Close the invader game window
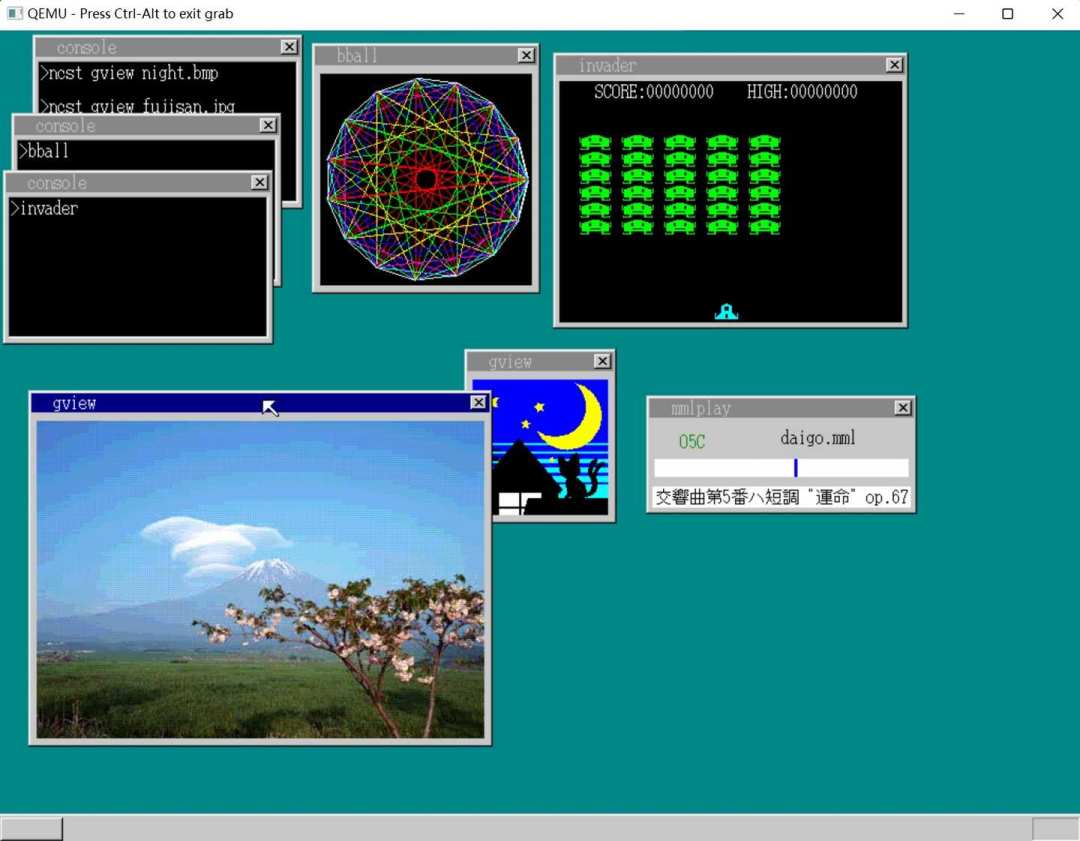 tap(894, 65)
